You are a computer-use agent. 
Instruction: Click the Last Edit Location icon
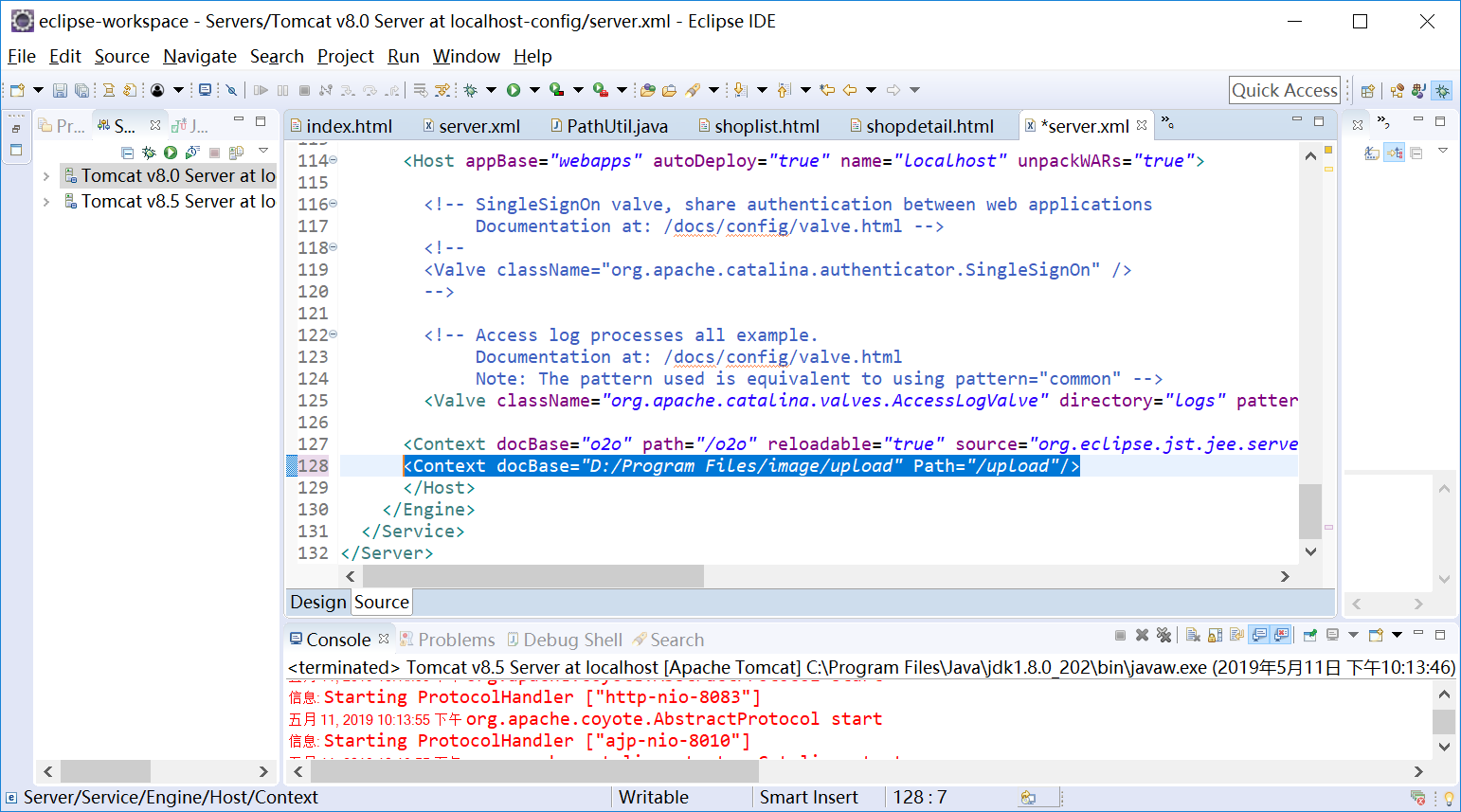827,90
